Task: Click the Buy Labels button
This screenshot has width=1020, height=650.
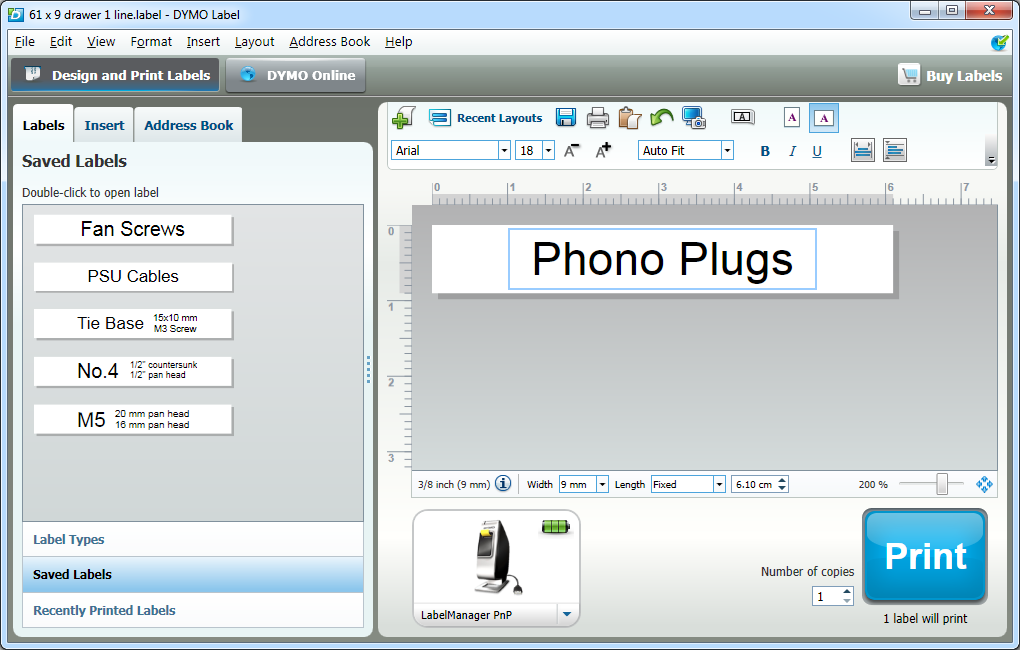Action: (950, 75)
